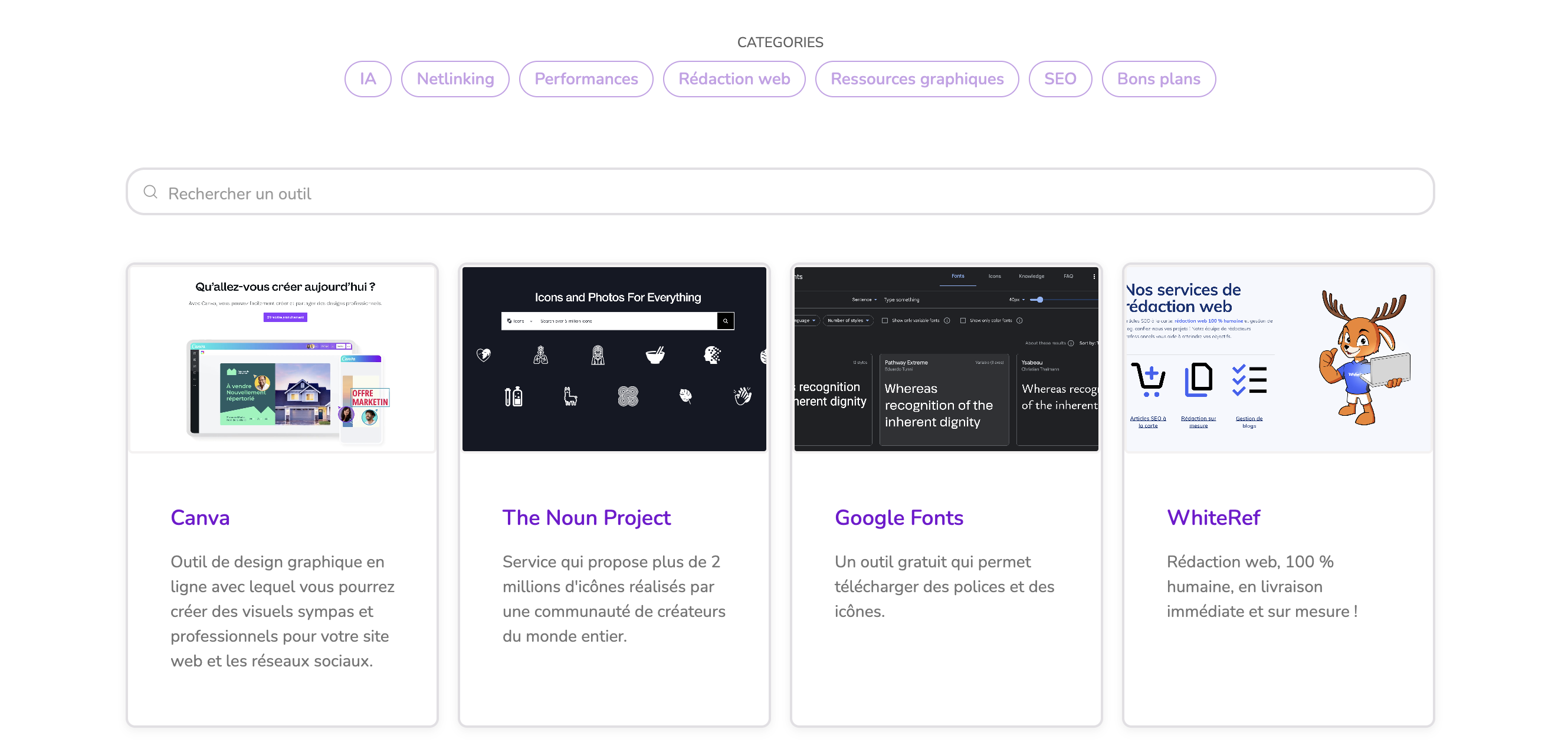Screen dimensions: 1568x749
Task: Click the Google Fonts description text
Action: tap(944, 587)
